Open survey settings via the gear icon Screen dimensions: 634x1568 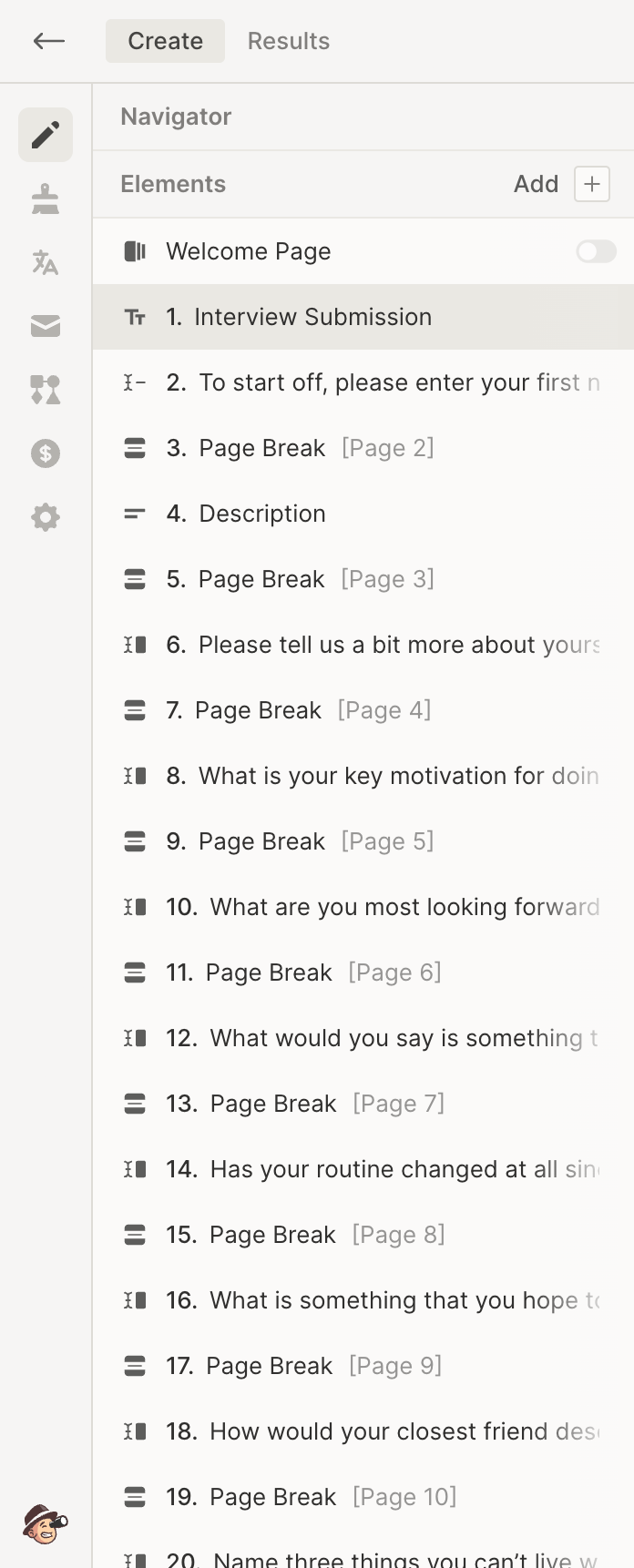[46, 517]
